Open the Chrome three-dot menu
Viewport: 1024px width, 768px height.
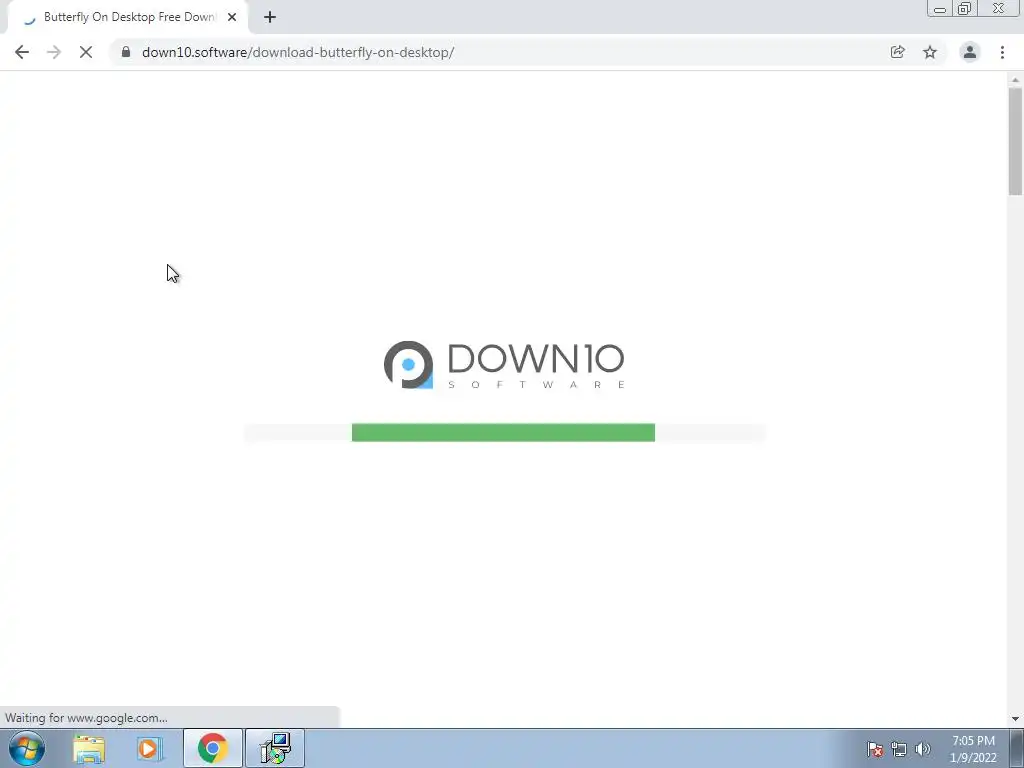pos(1002,52)
